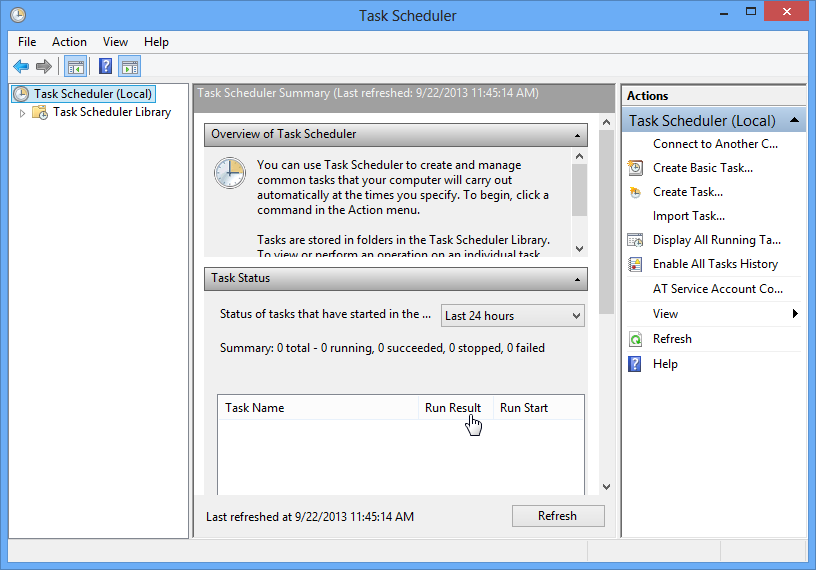
Task: Open the Action menu
Action: [69, 42]
